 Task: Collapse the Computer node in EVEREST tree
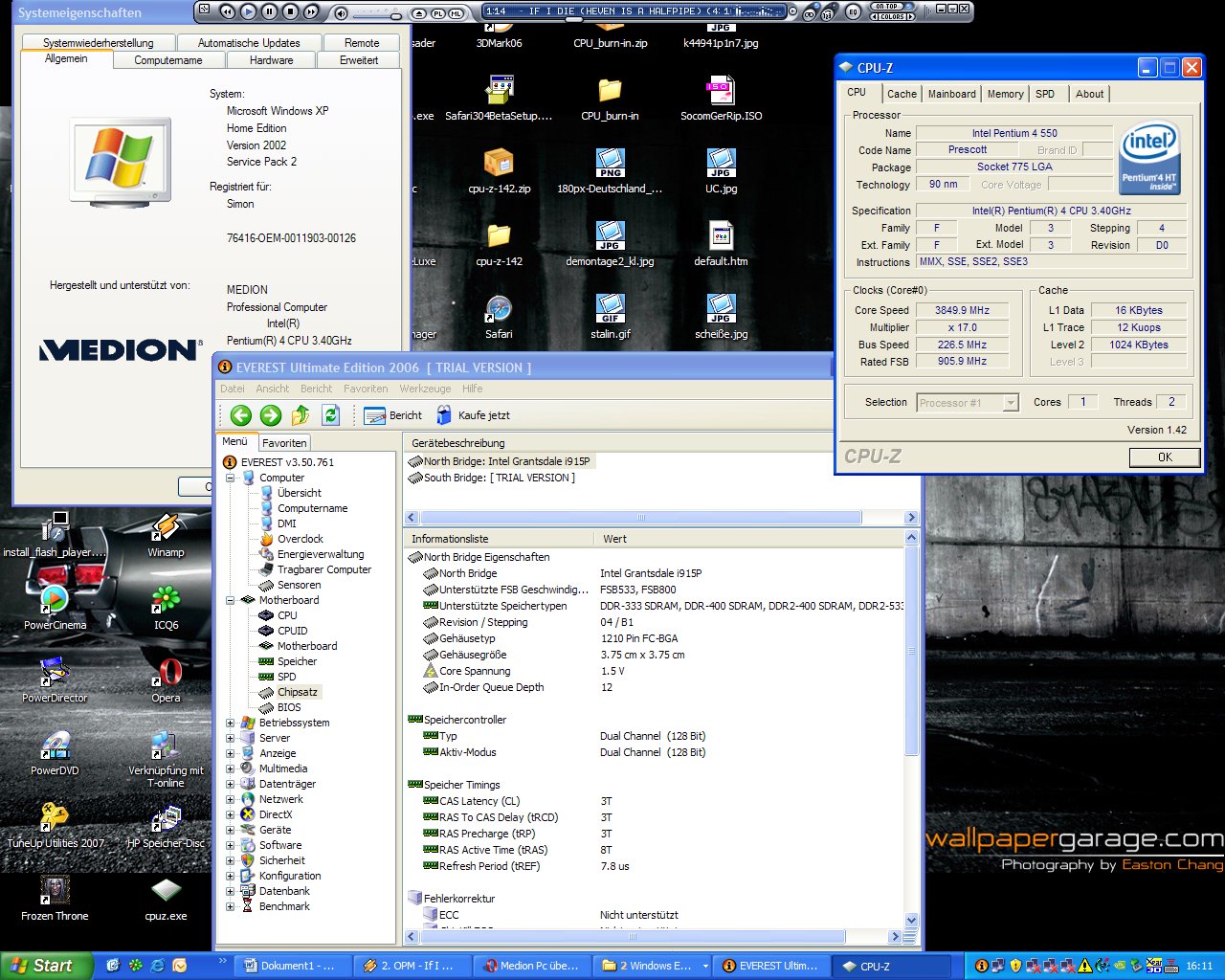[230, 478]
